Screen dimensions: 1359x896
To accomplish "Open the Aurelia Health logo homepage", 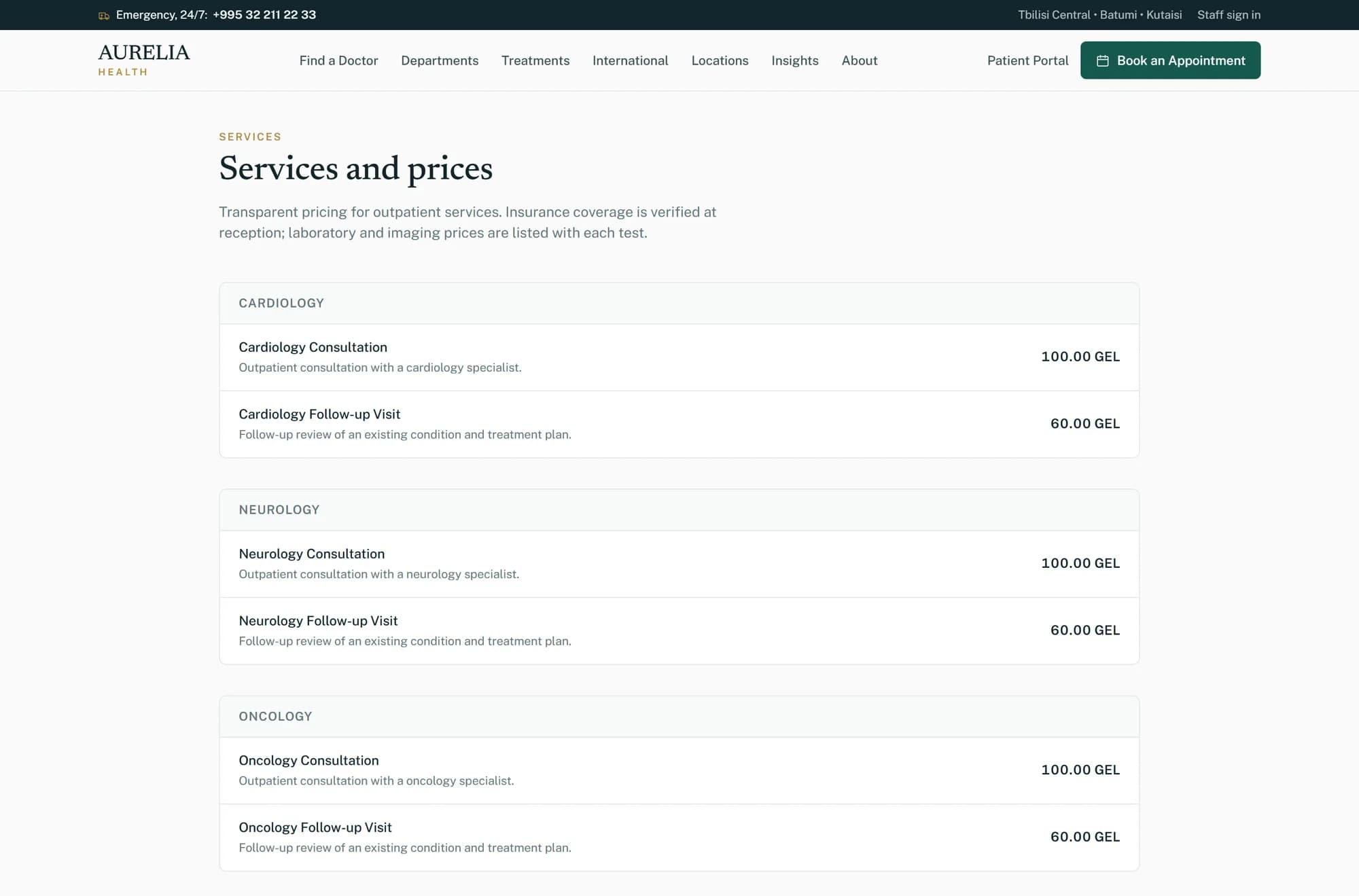I will point(144,60).
